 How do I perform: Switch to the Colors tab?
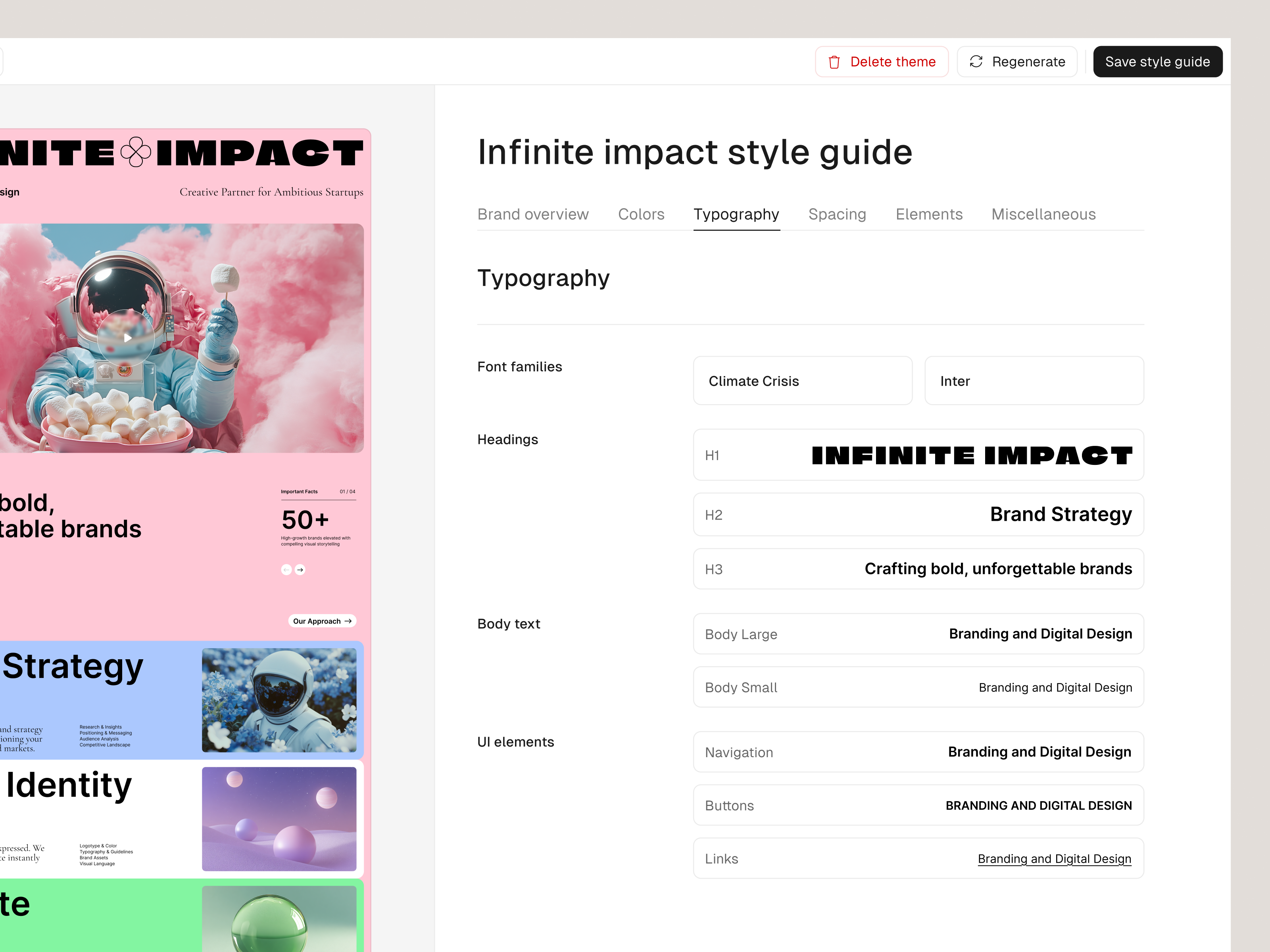click(641, 214)
